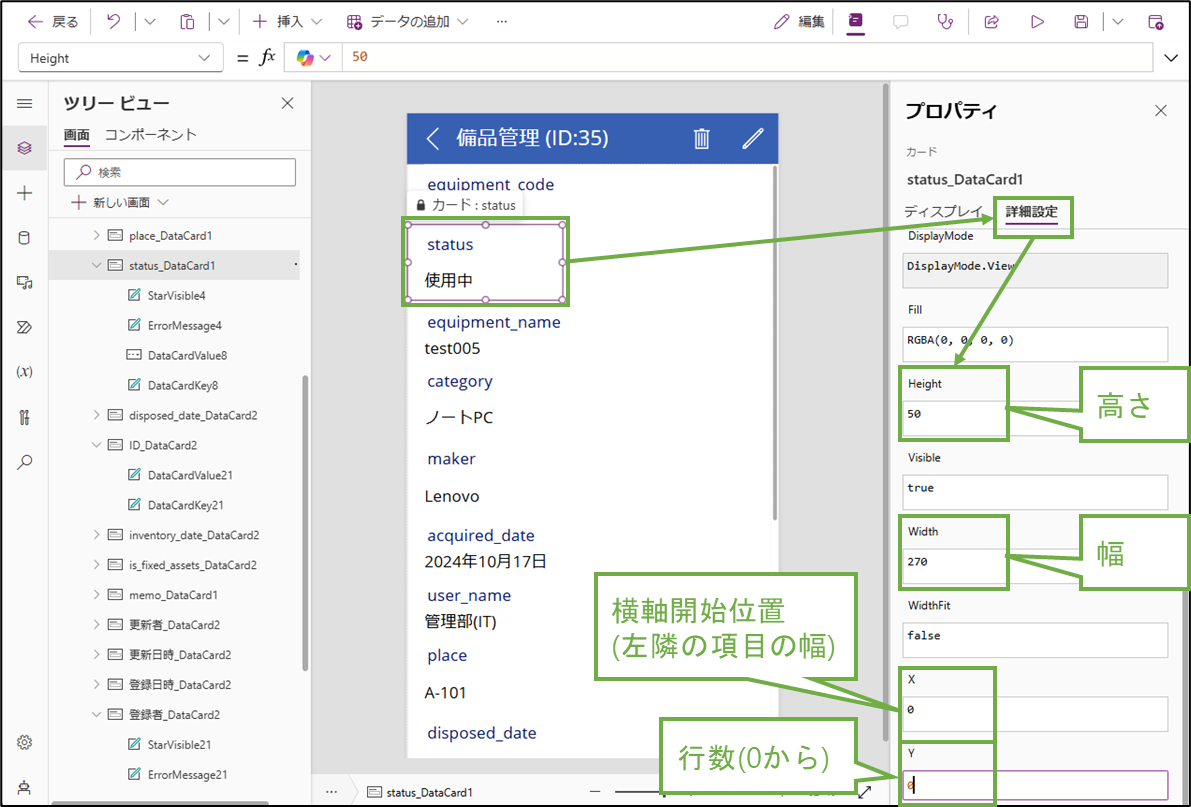
Task: Click the fit-to-window icon at canvas bottom
Action: [864, 792]
